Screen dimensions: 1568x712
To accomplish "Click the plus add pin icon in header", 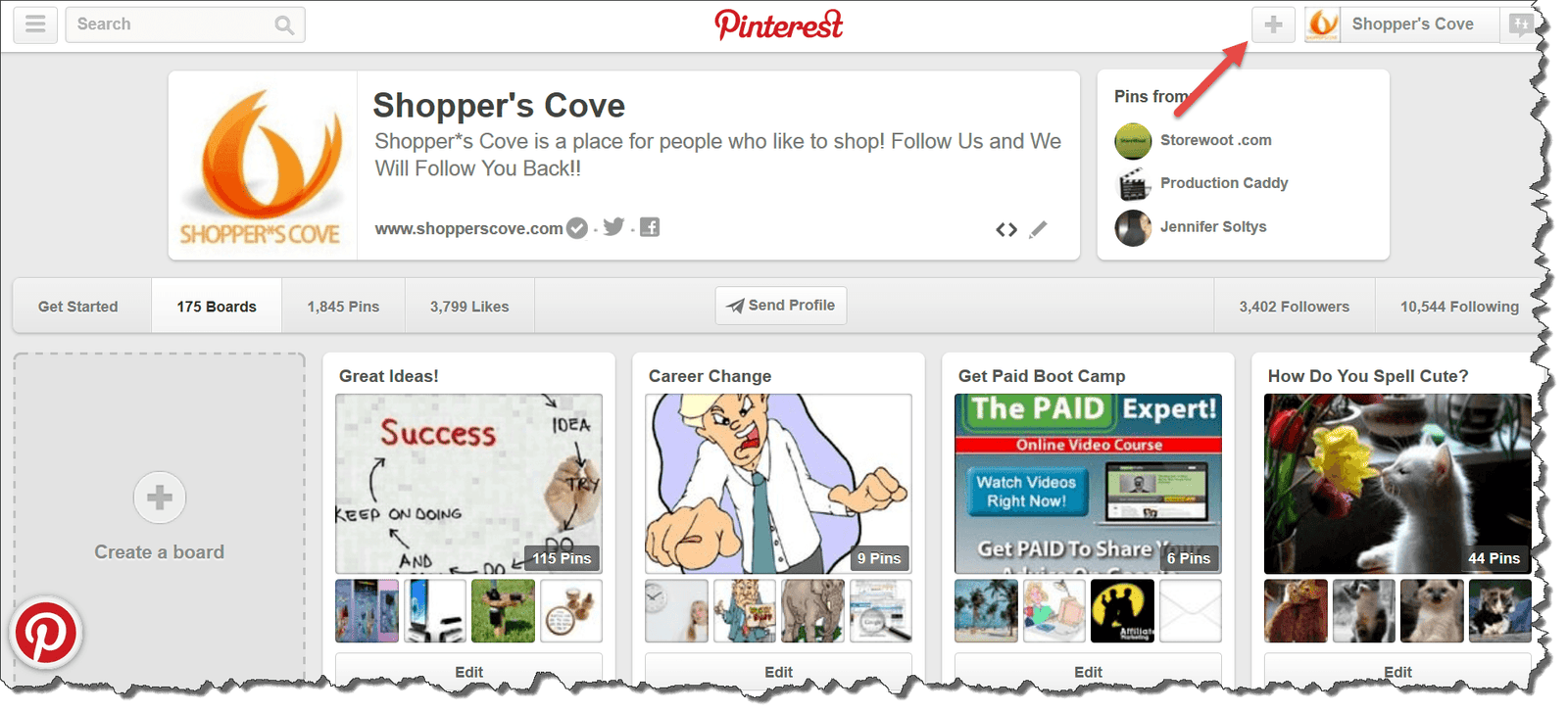I will 1273,24.
